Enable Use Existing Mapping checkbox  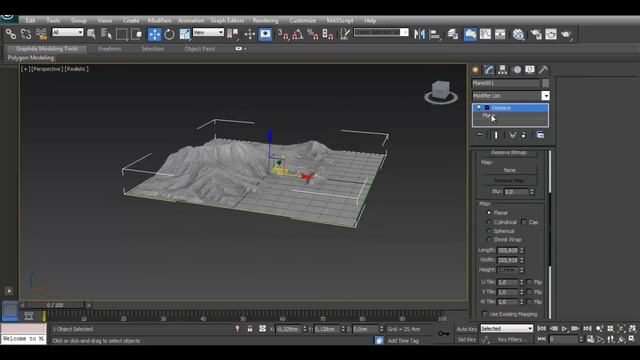coord(484,314)
